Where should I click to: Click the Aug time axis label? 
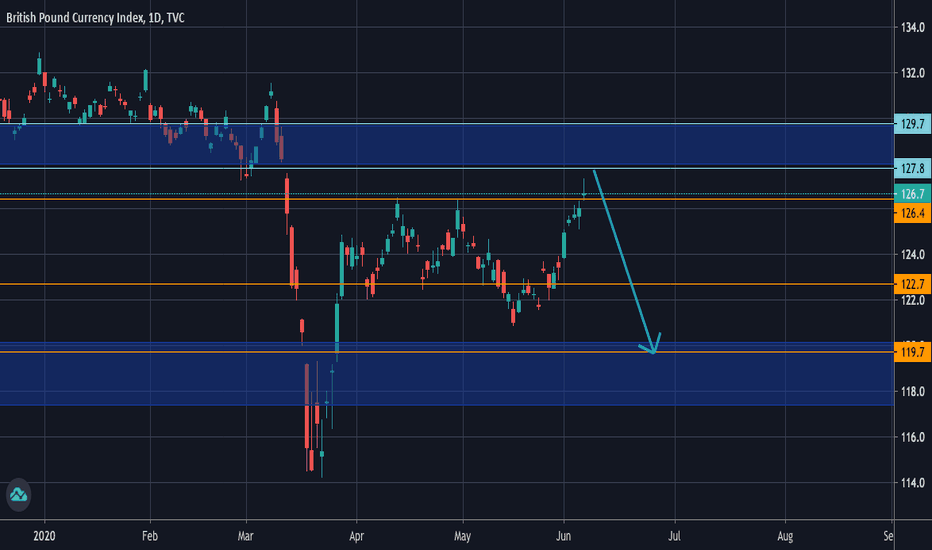(785, 536)
